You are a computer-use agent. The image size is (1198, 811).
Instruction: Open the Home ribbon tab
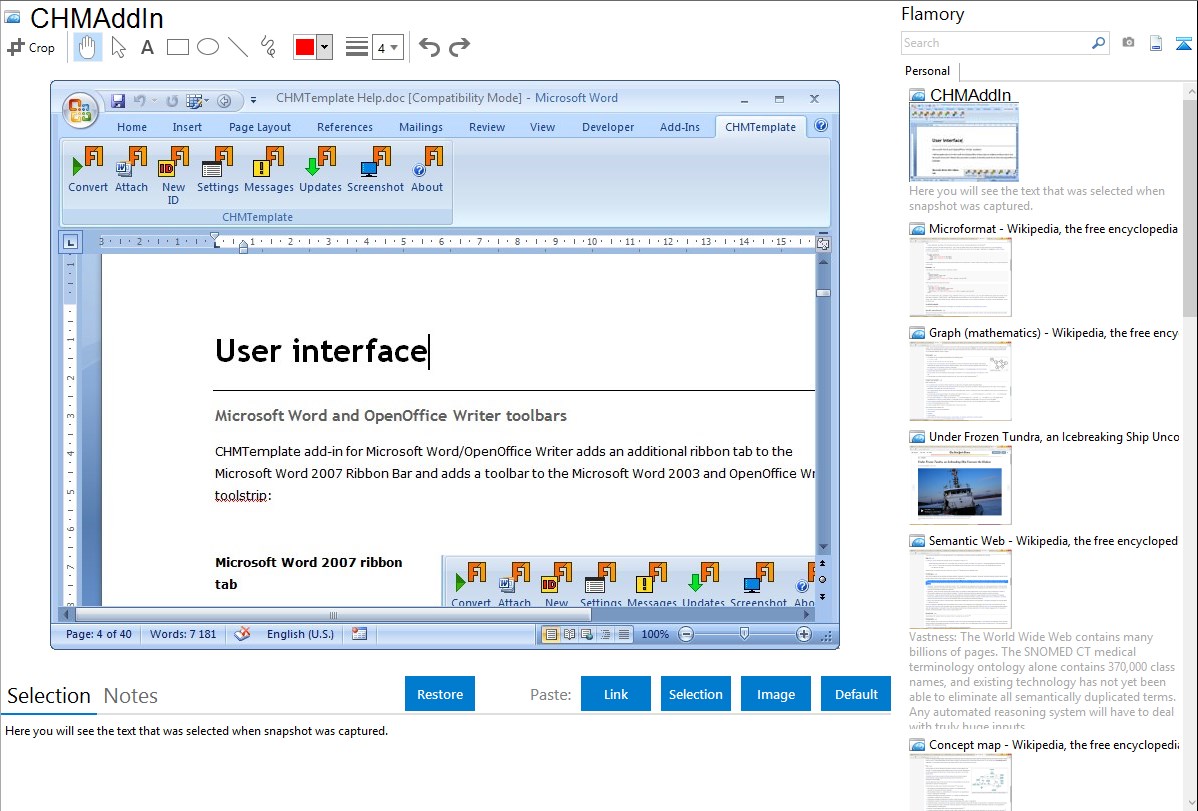pyautogui.click(x=131, y=127)
